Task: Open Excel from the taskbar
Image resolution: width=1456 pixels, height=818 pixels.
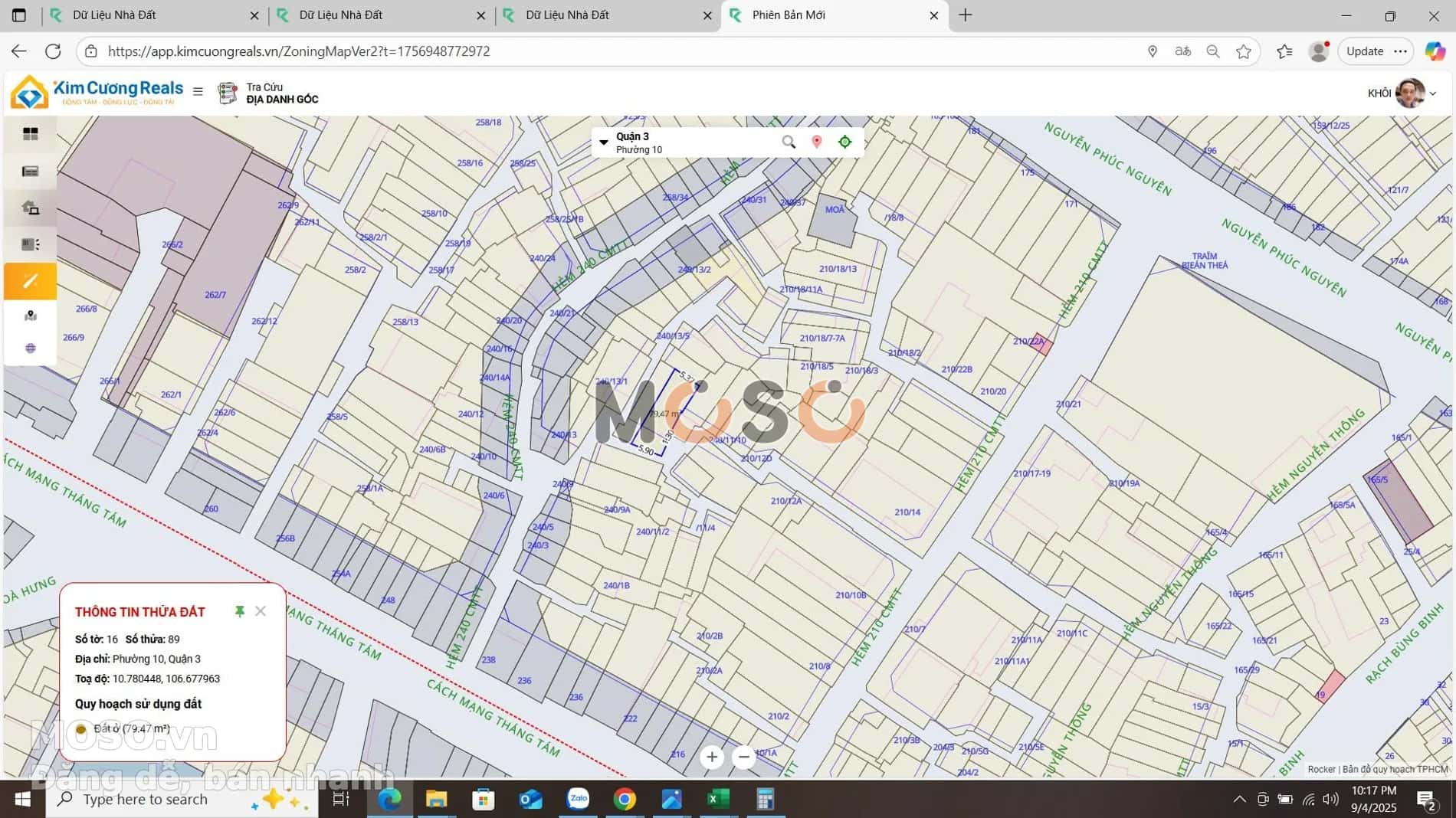Action: pyautogui.click(x=718, y=800)
